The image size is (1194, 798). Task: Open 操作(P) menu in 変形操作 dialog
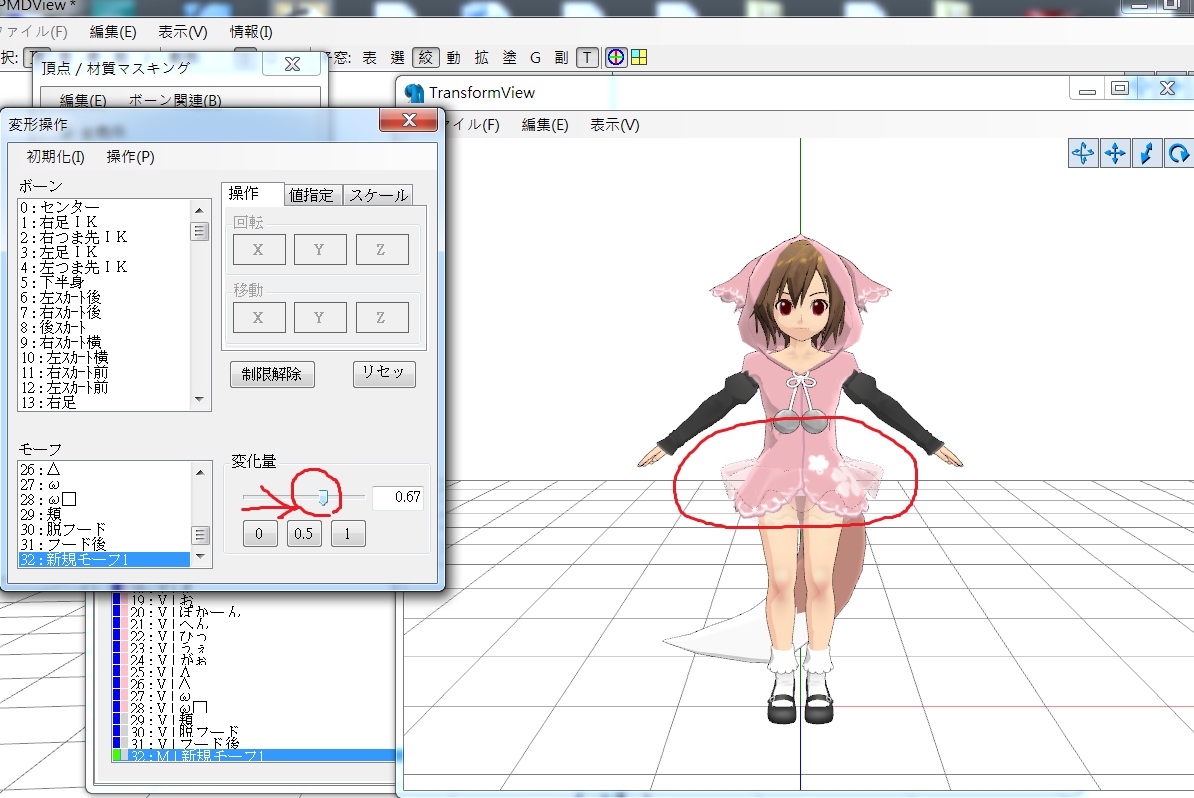[x=130, y=157]
